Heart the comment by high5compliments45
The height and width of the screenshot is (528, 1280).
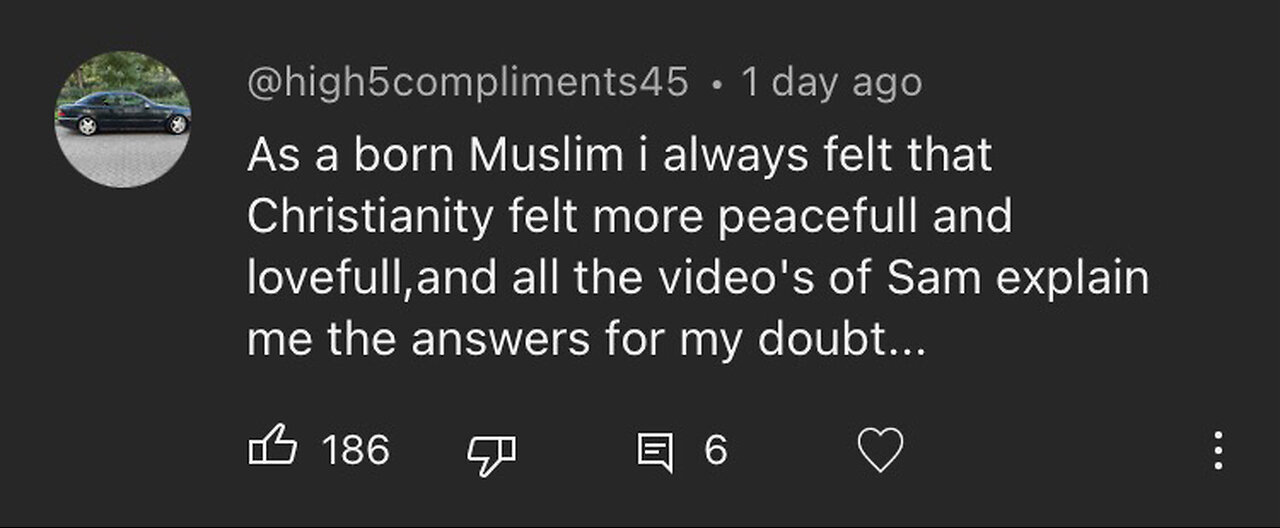(x=881, y=451)
